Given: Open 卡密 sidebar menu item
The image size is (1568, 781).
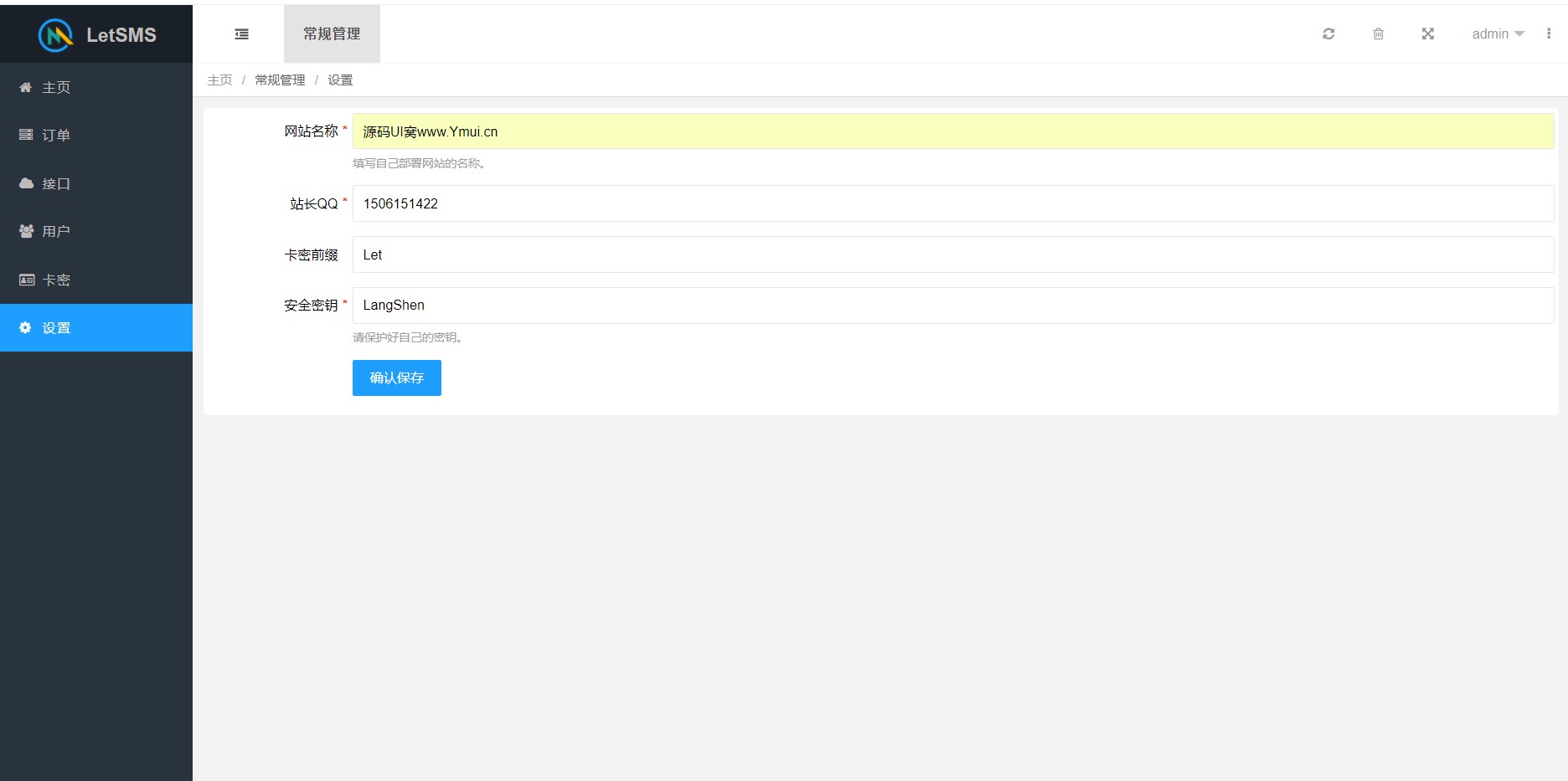Looking at the screenshot, I should (x=56, y=280).
